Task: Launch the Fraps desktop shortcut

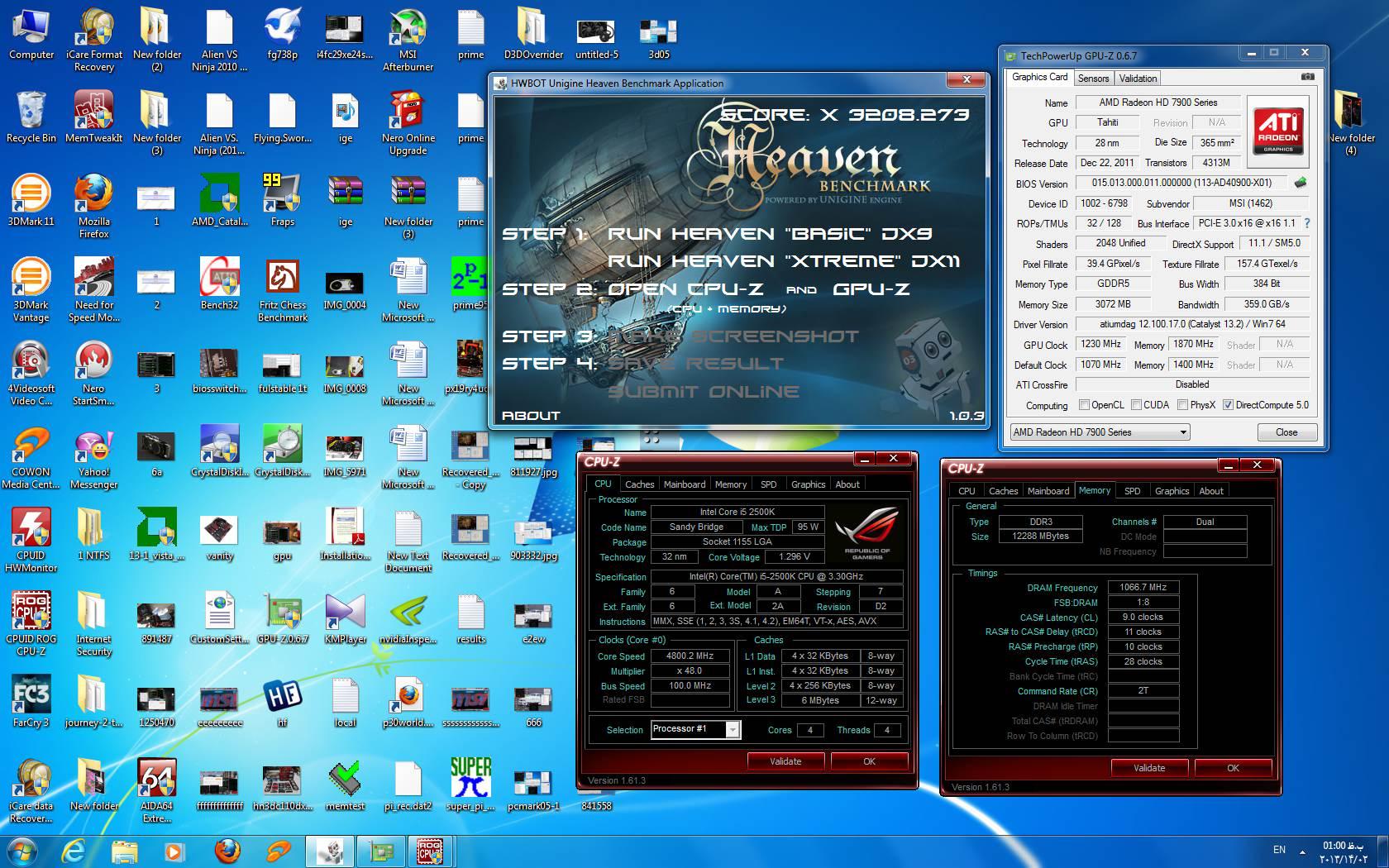Action: coord(282,200)
